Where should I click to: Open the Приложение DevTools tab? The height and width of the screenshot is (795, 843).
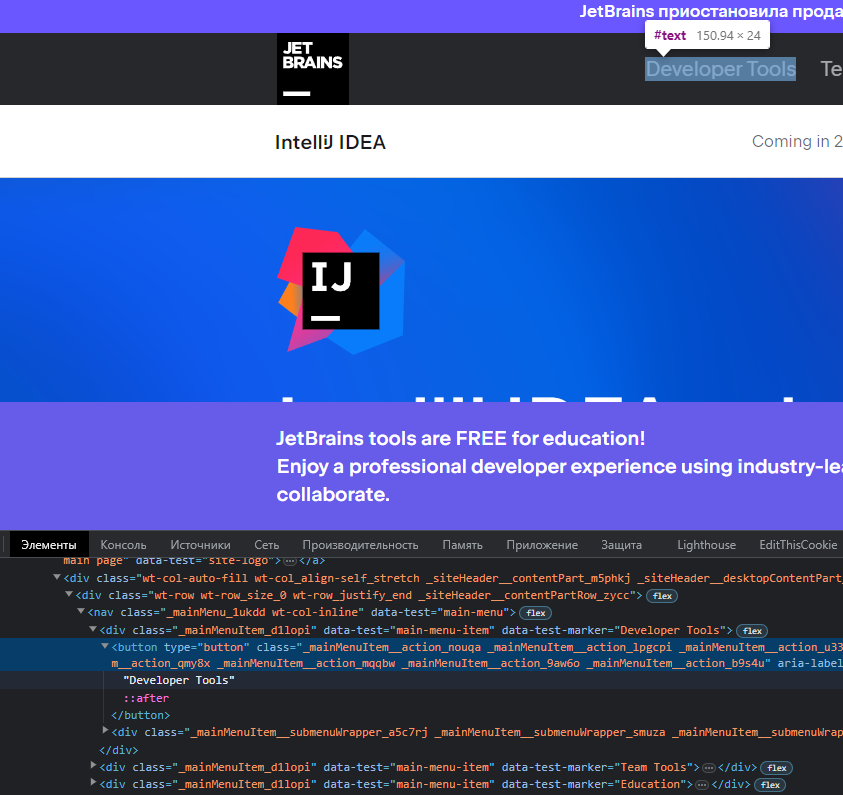point(542,545)
